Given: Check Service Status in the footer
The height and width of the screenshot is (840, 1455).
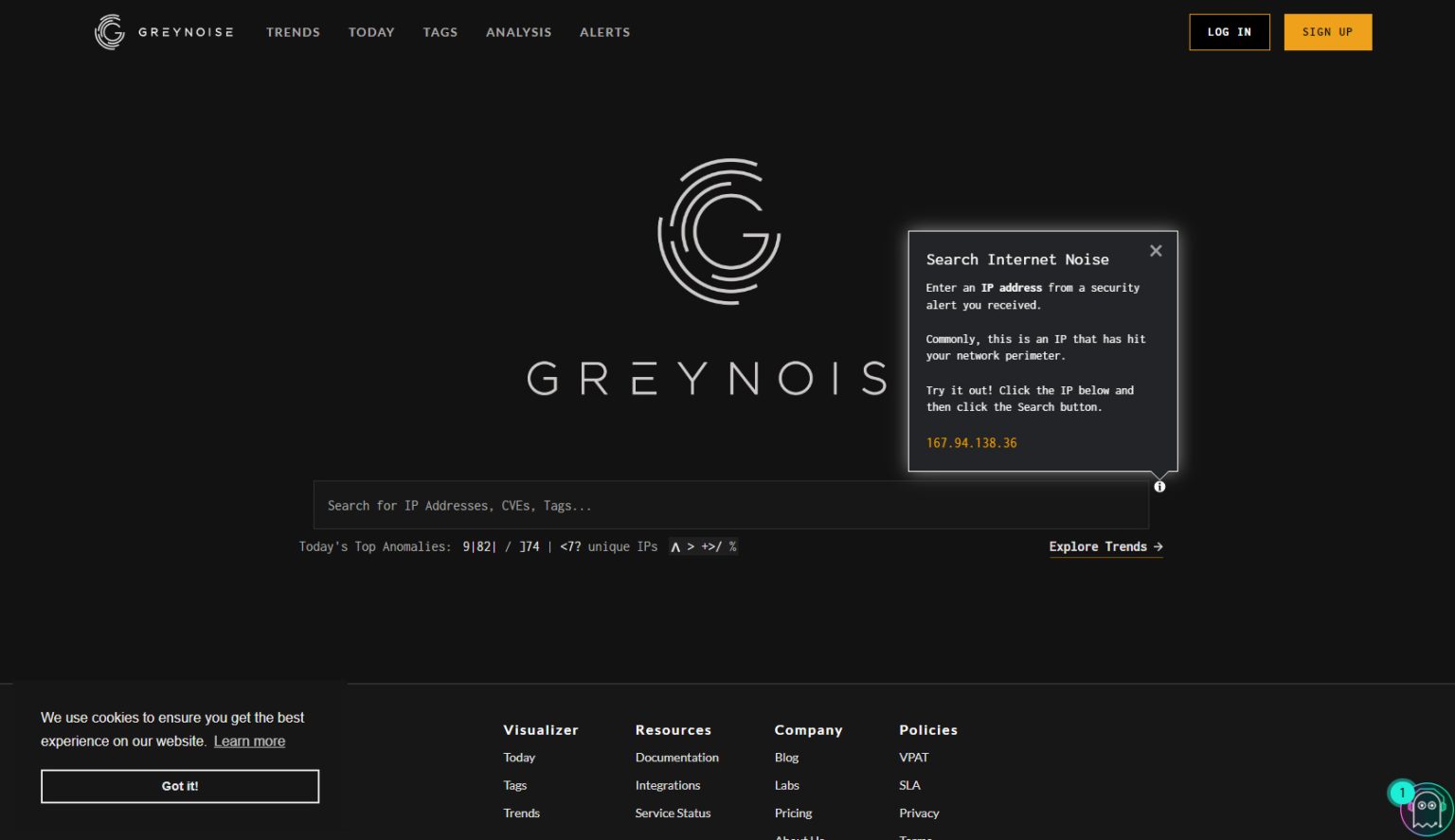Looking at the screenshot, I should point(673,813).
